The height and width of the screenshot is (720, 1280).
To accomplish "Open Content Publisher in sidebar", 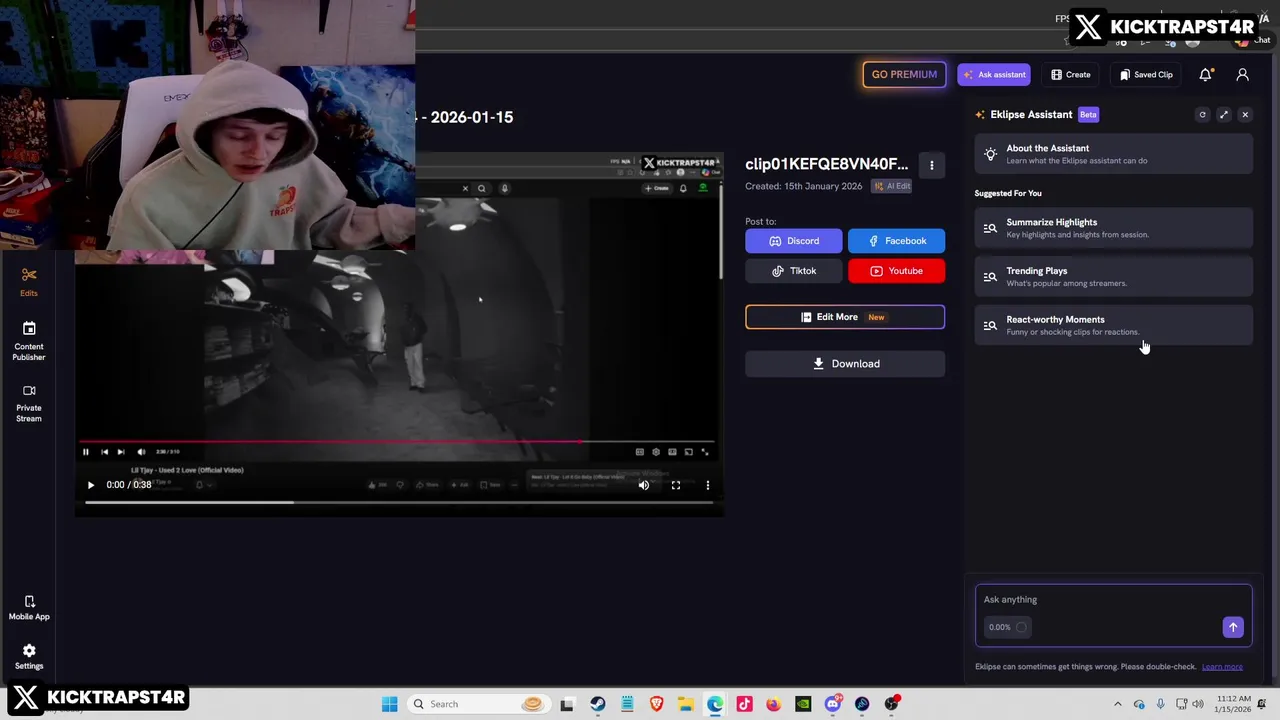I will click(x=29, y=341).
